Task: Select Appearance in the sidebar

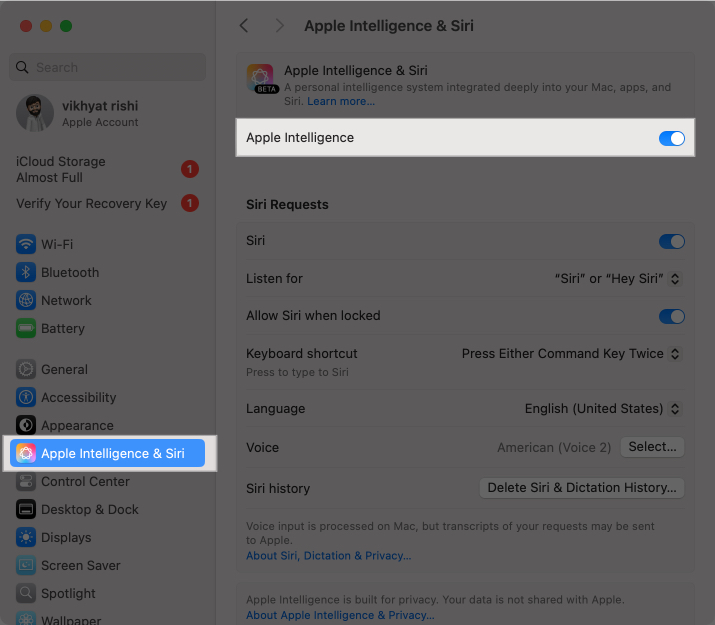Action: (x=108, y=425)
